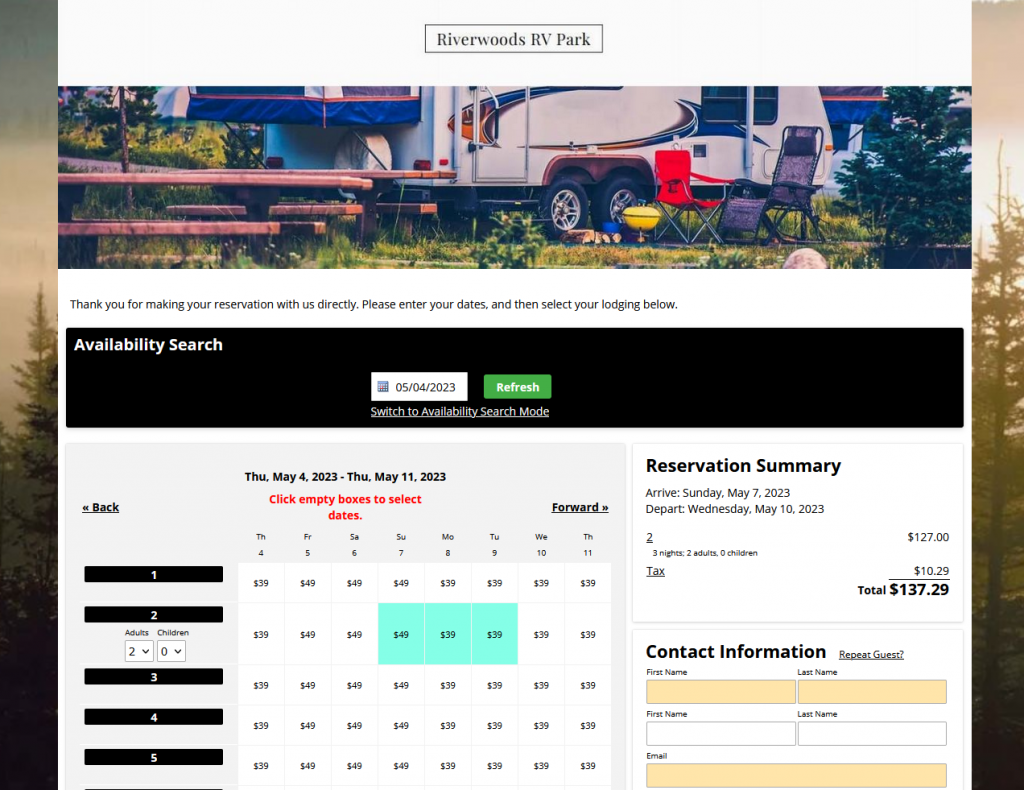Select site 1 black label bar
The width and height of the screenshot is (1024, 790).
coord(153,575)
